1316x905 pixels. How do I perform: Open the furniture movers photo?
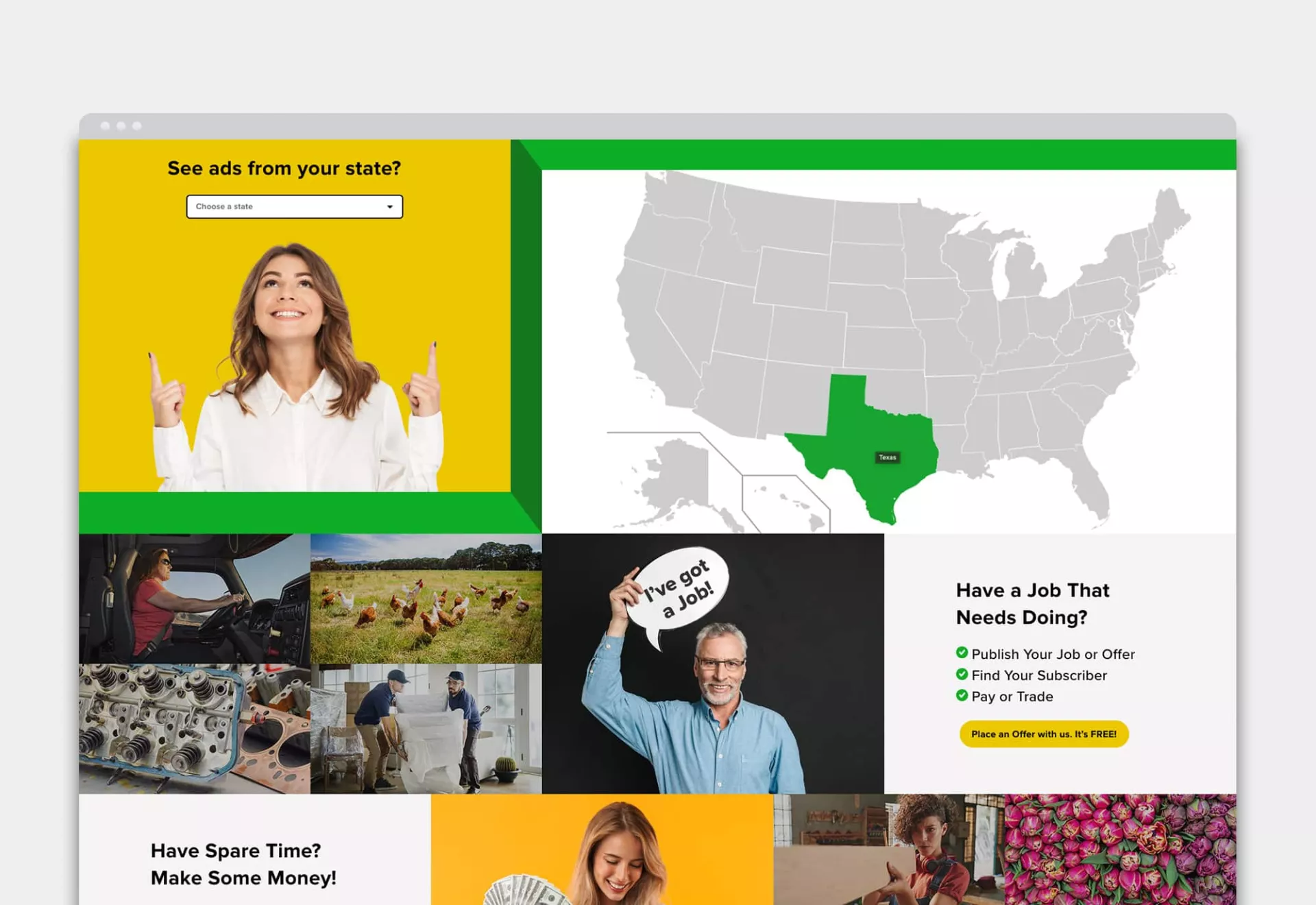426,728
